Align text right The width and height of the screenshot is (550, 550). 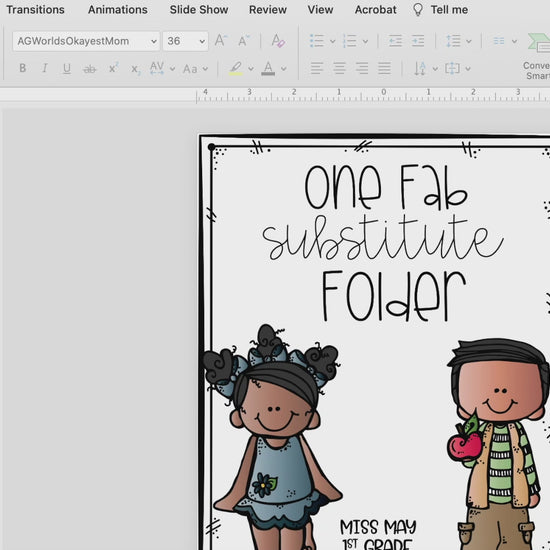point(362,68)
